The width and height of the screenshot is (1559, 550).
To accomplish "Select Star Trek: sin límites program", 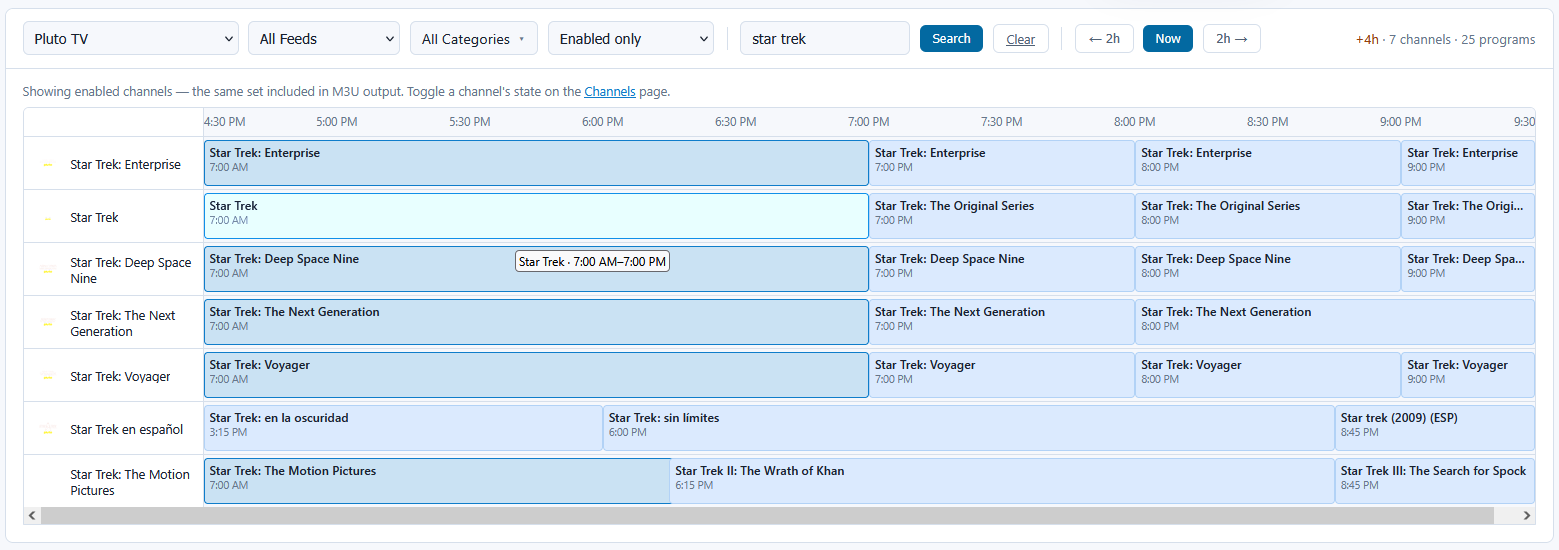I will coord(969,428).
